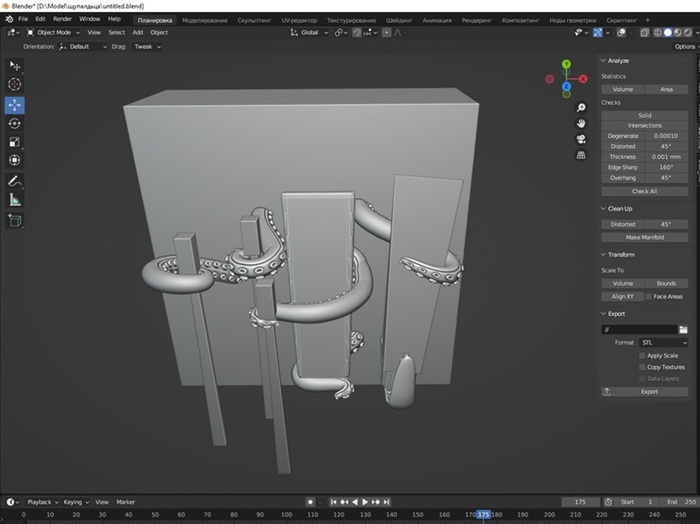Open the Object Mode dropdown
Viewport: 700px width, 524px height.
pyautogui.click(x=52, y=32)
